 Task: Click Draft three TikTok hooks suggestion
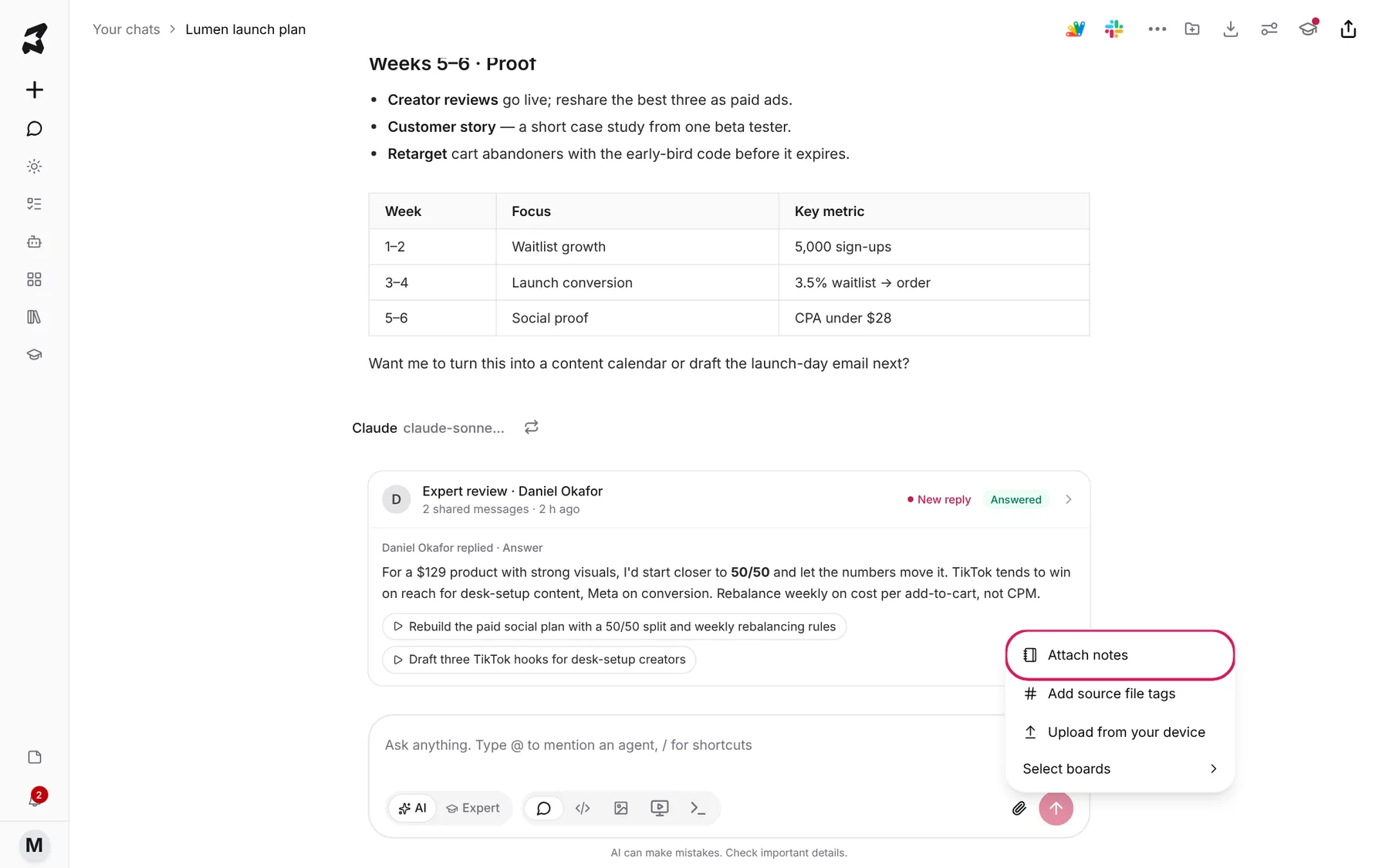pyautogui.click(x=539, y=660)
